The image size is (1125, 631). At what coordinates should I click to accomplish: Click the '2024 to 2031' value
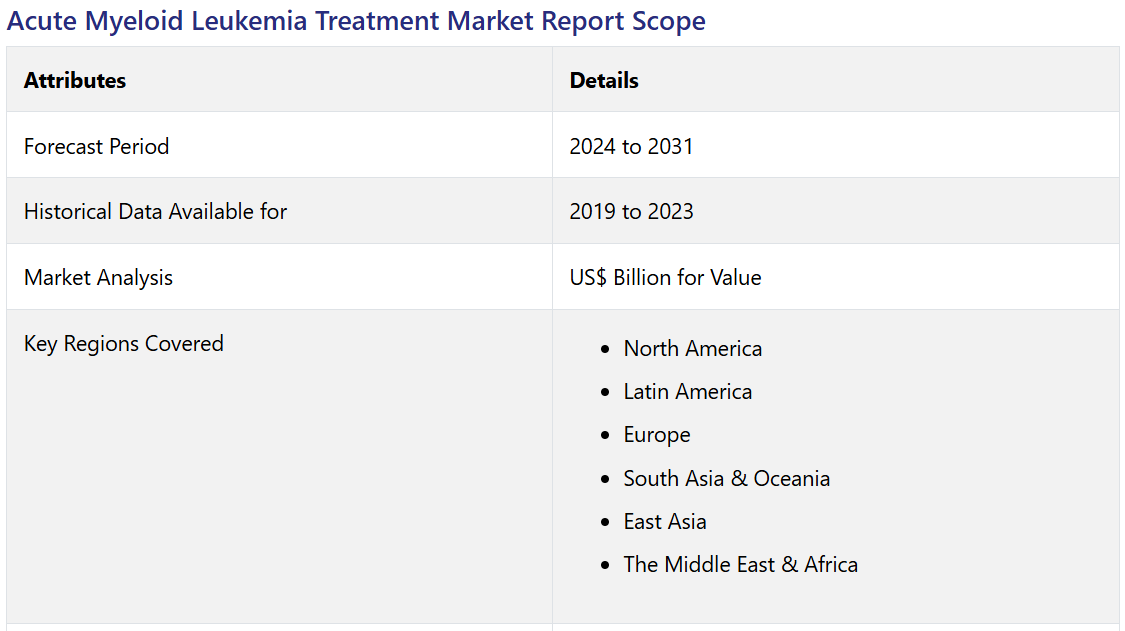(x=631, y=146)
